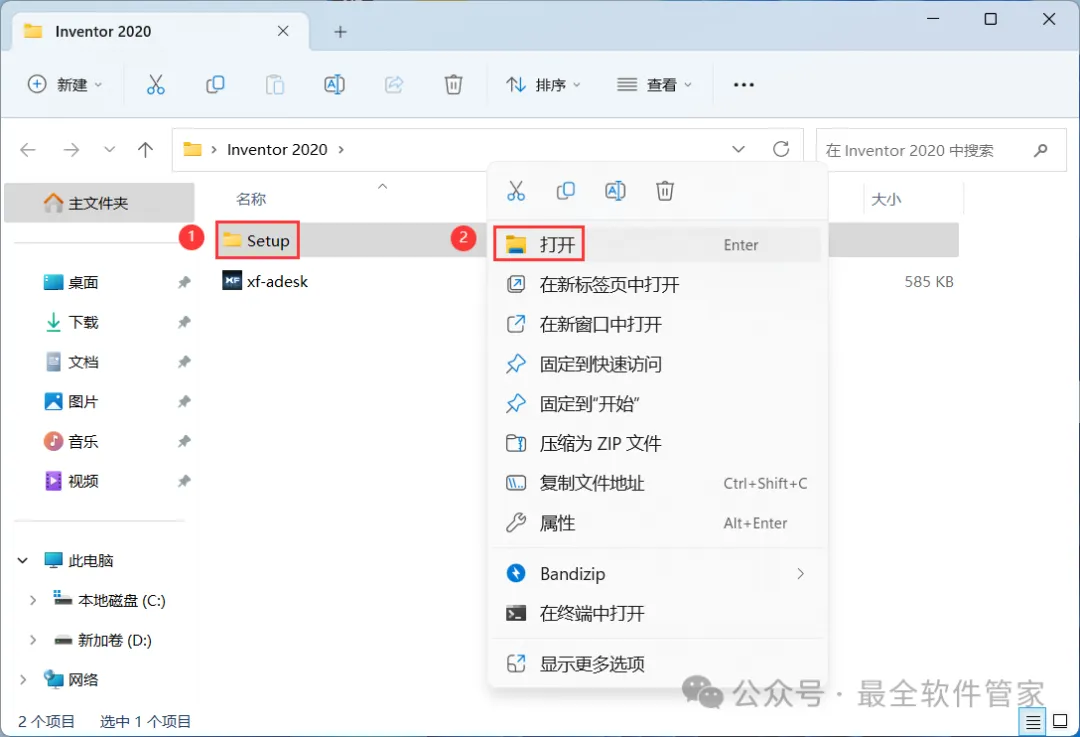
Task: Click the 585 KB size cell
Action: (x=928, y=282)
